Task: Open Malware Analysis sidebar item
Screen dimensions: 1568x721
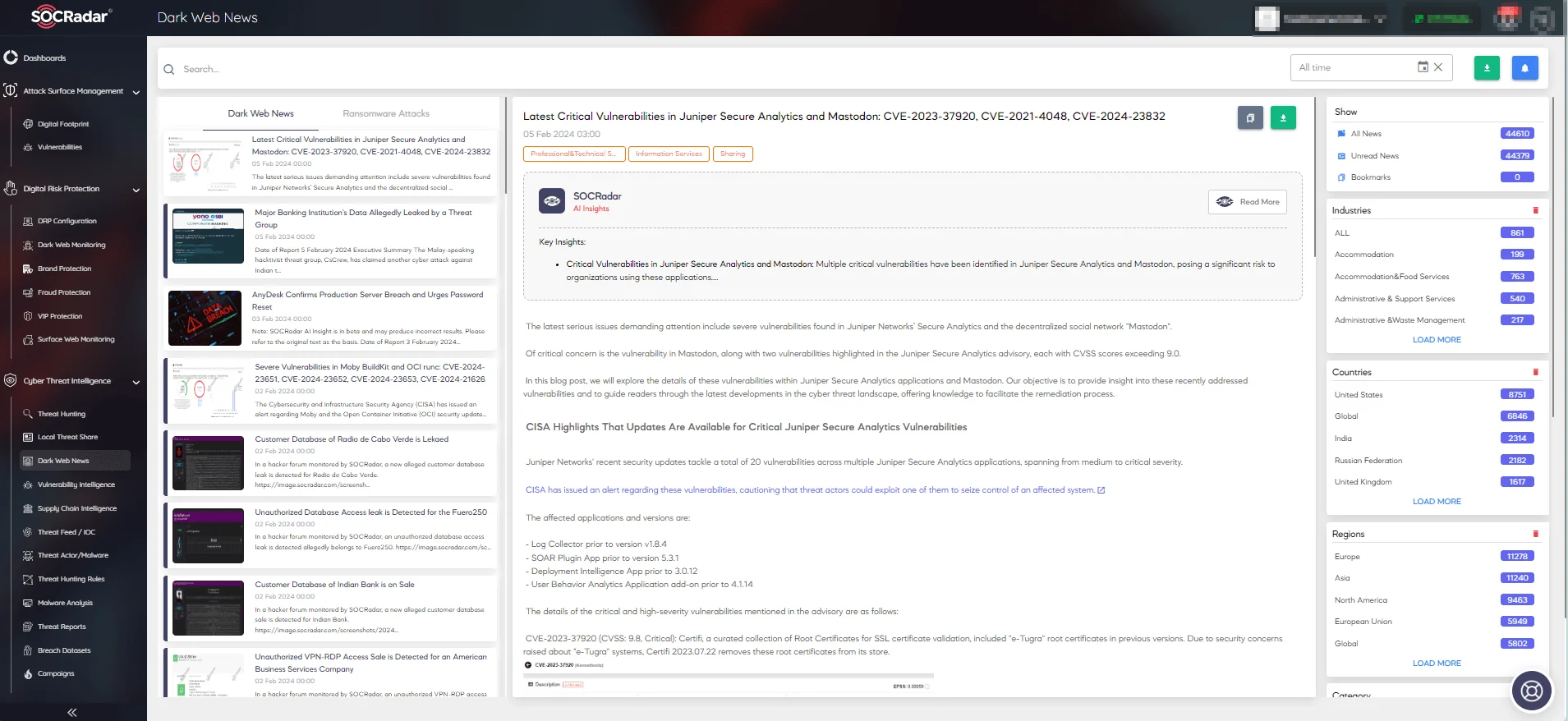Action: (65, 603)
